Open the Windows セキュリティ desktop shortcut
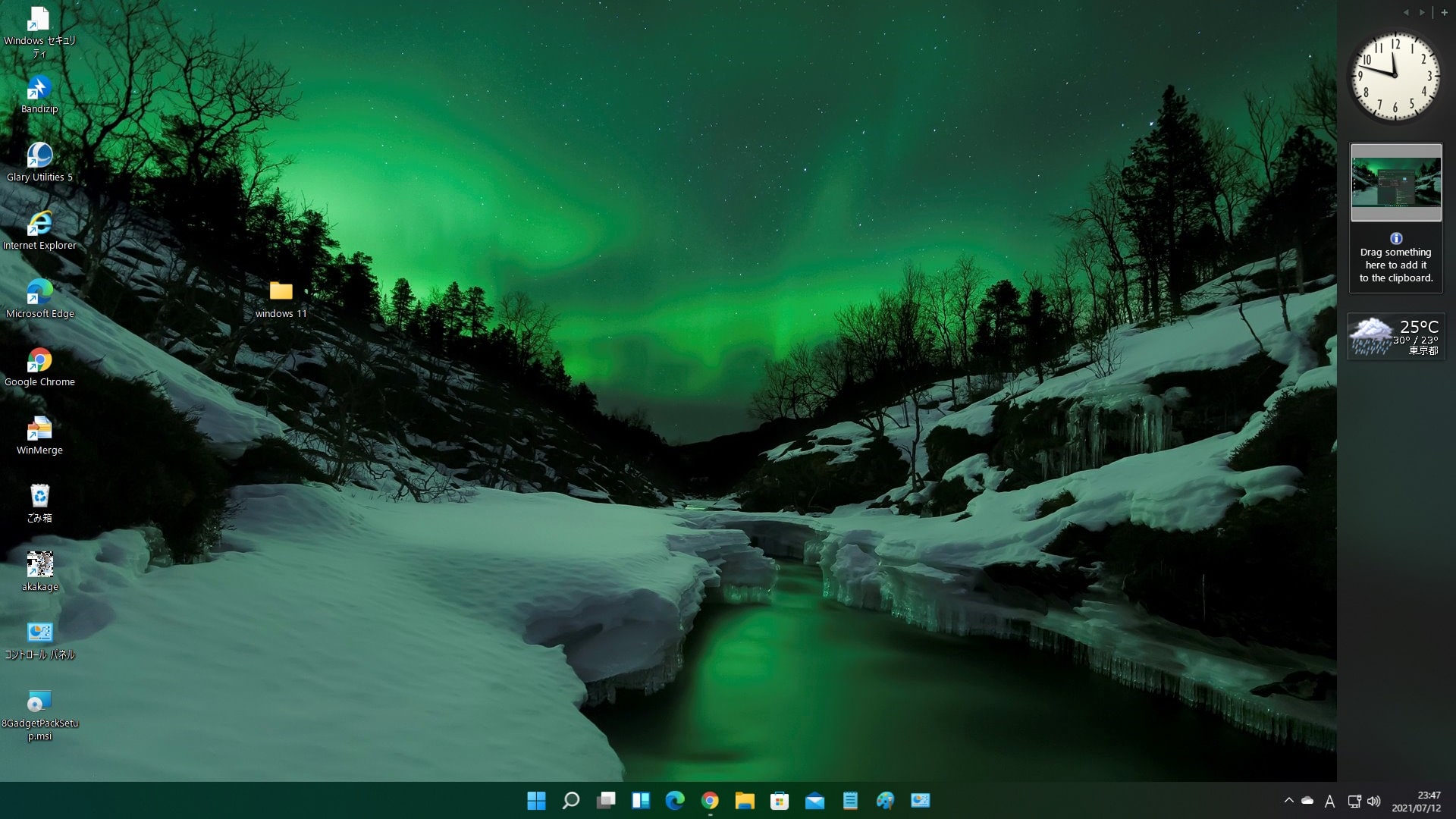This screenshot has height=819, width=1456. click(x=39, y=32)
